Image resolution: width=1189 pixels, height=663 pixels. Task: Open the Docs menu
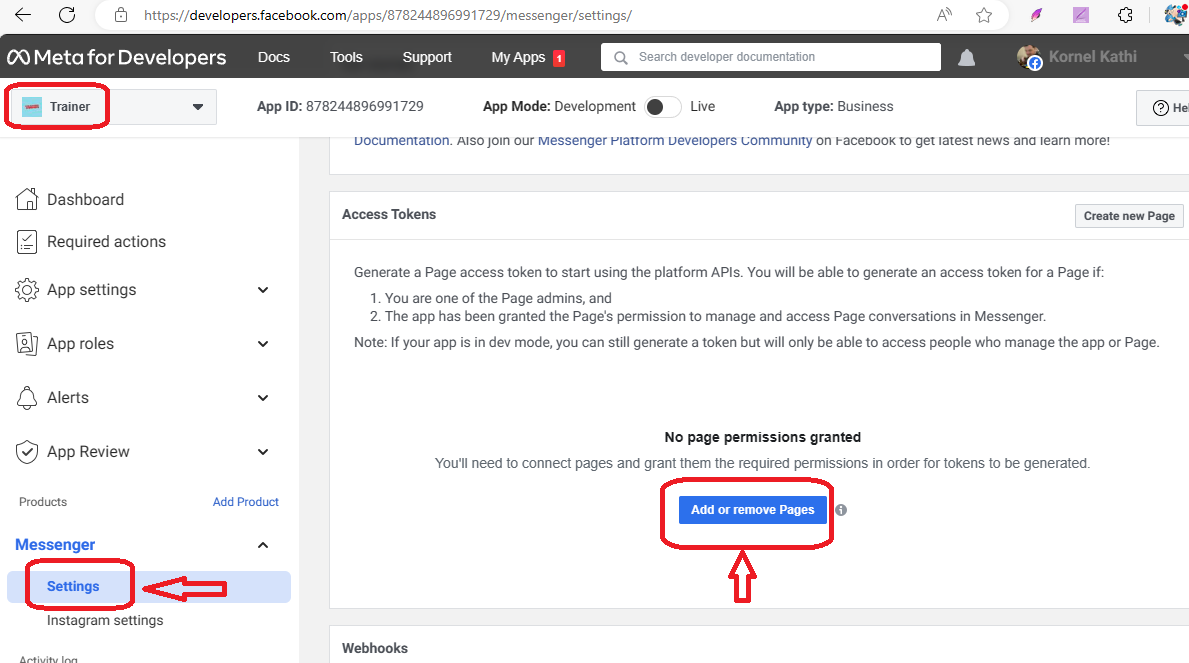click(274, 57)
